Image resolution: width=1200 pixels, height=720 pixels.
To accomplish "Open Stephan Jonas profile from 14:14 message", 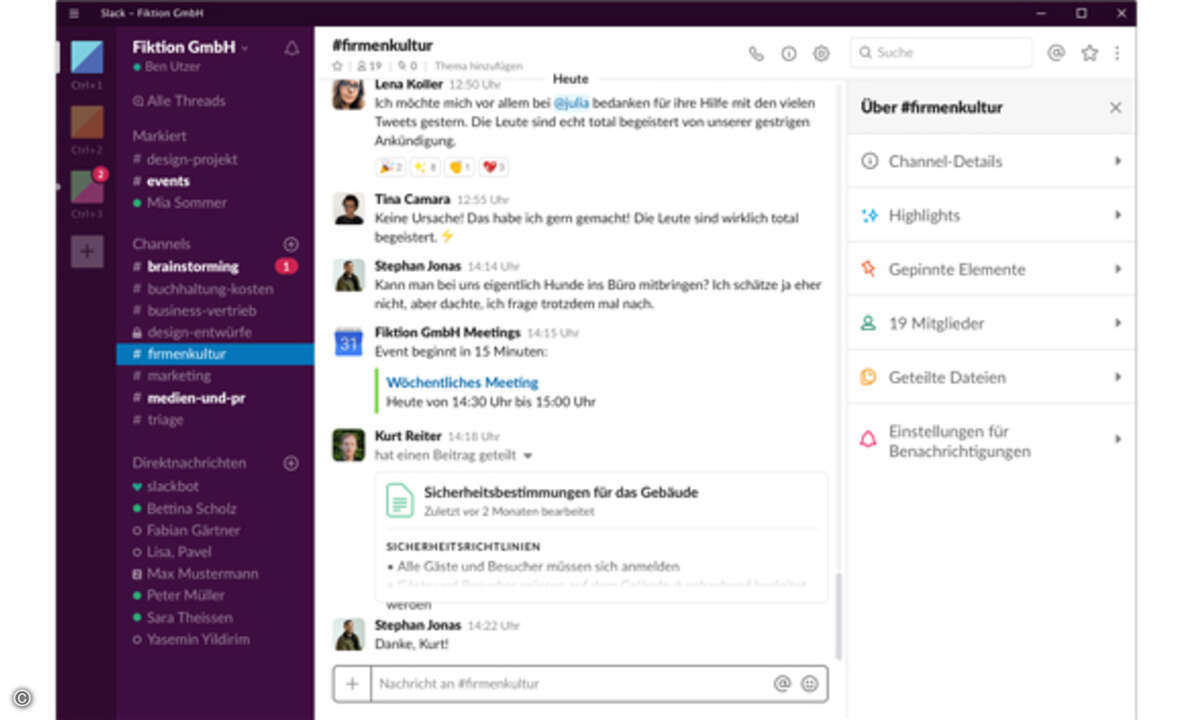I will pyautogui.click(x=418, y=266).
